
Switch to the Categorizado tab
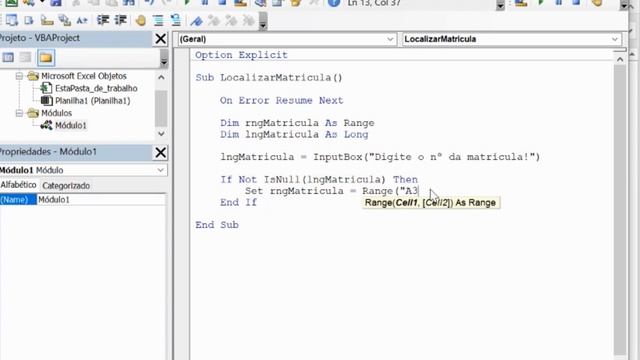pos(66,185)
